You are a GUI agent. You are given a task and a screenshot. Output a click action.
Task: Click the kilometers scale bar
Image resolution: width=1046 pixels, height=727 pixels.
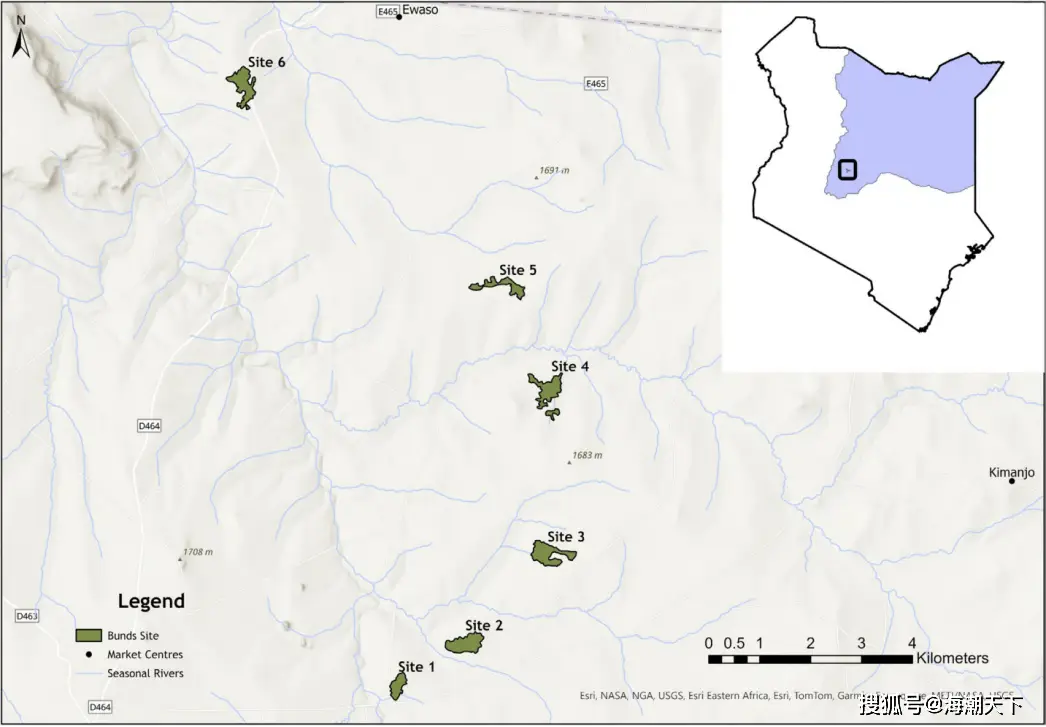click(x=809, y=659)
